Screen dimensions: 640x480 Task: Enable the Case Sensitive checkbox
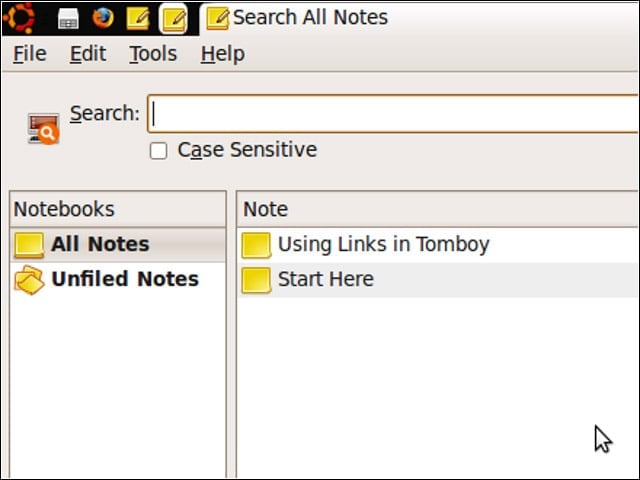(x=158, y=150)
